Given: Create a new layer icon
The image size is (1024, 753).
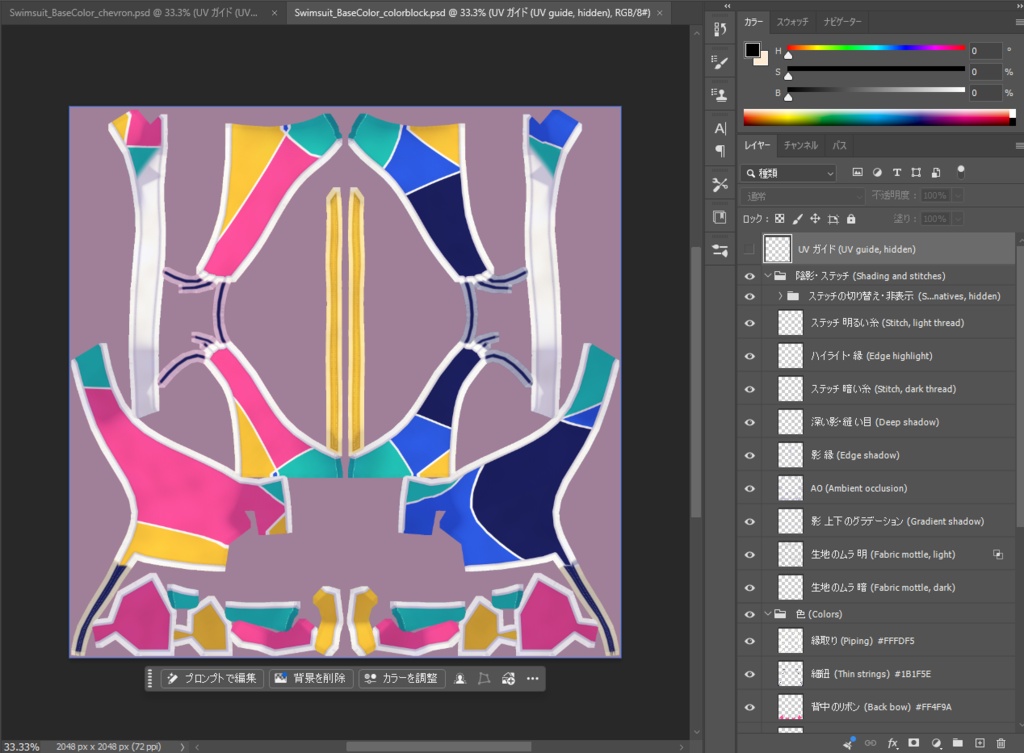Looking at the screenshot, I should click(980, 743).
